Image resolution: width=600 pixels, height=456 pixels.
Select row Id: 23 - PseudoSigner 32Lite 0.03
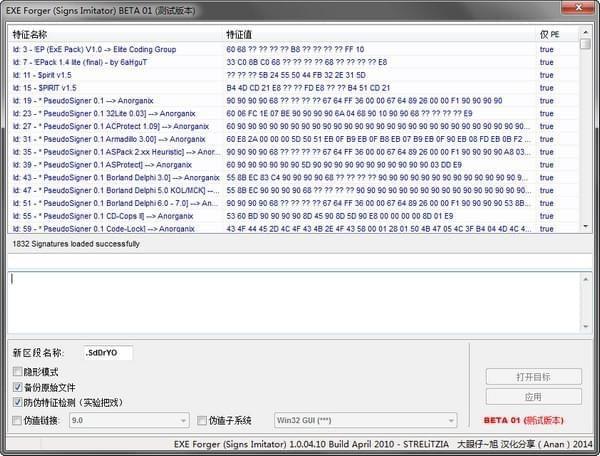pos(293,114)
